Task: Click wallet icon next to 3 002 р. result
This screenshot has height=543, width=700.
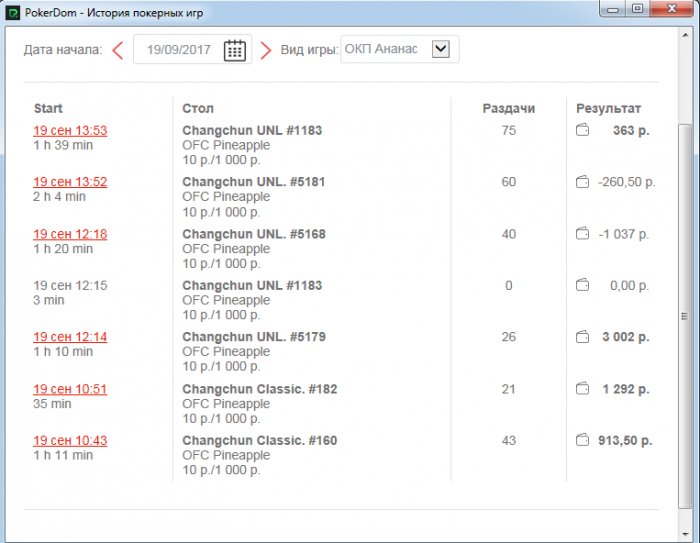Action: tap(582, 337)
